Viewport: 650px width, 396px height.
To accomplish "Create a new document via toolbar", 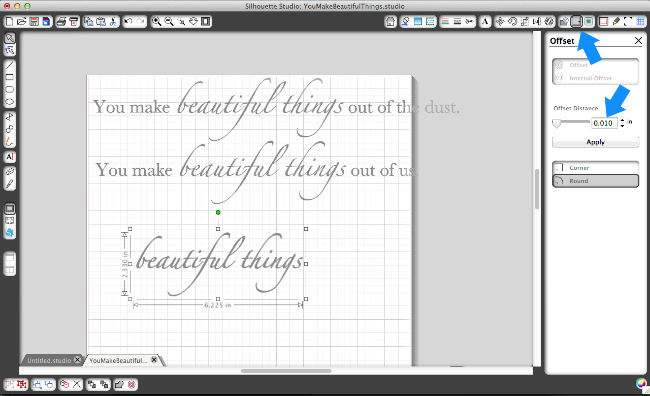I will [x=9, y=21].
